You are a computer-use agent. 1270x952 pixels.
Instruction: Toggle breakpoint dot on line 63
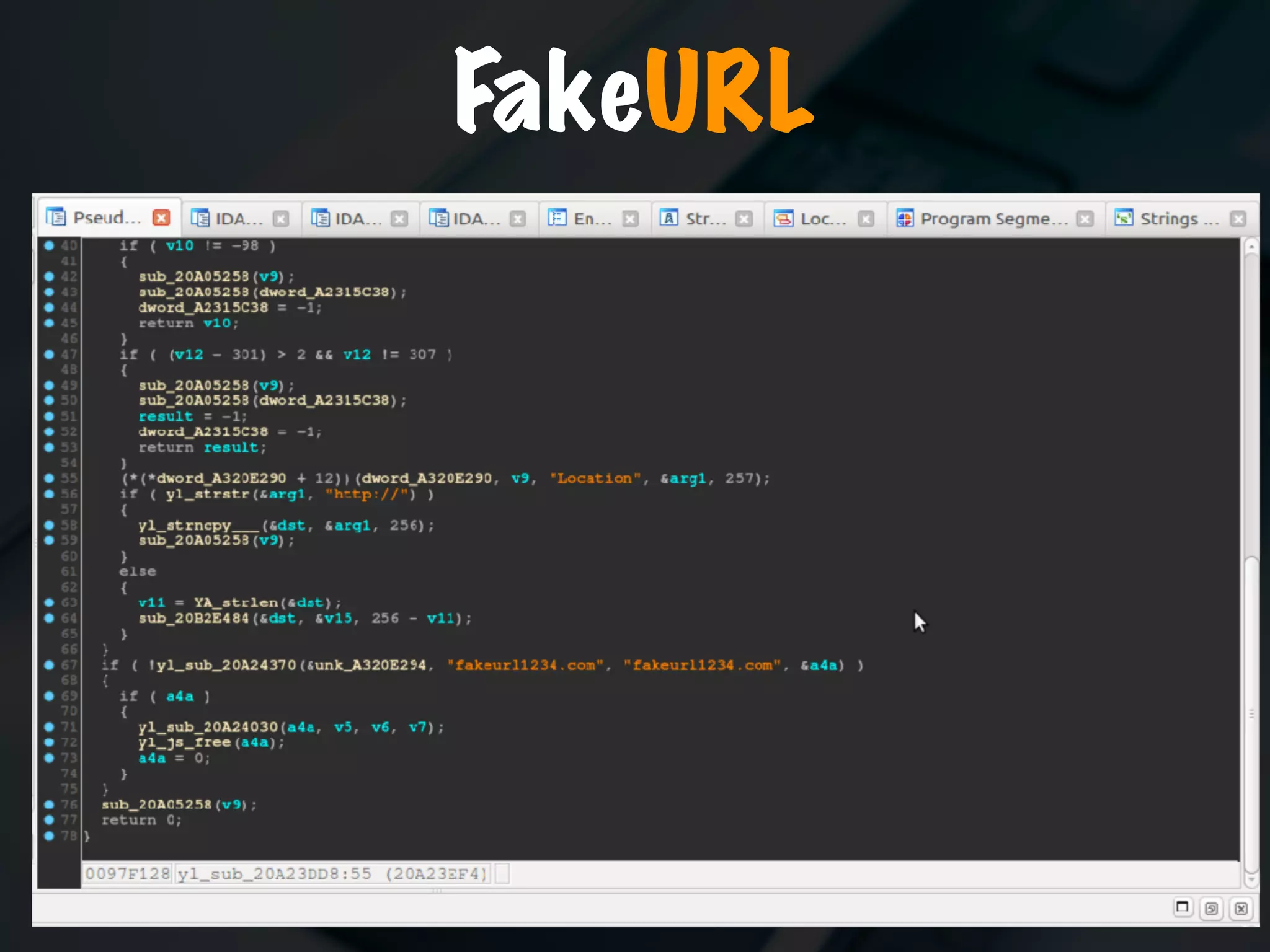(x=49, y=602)
